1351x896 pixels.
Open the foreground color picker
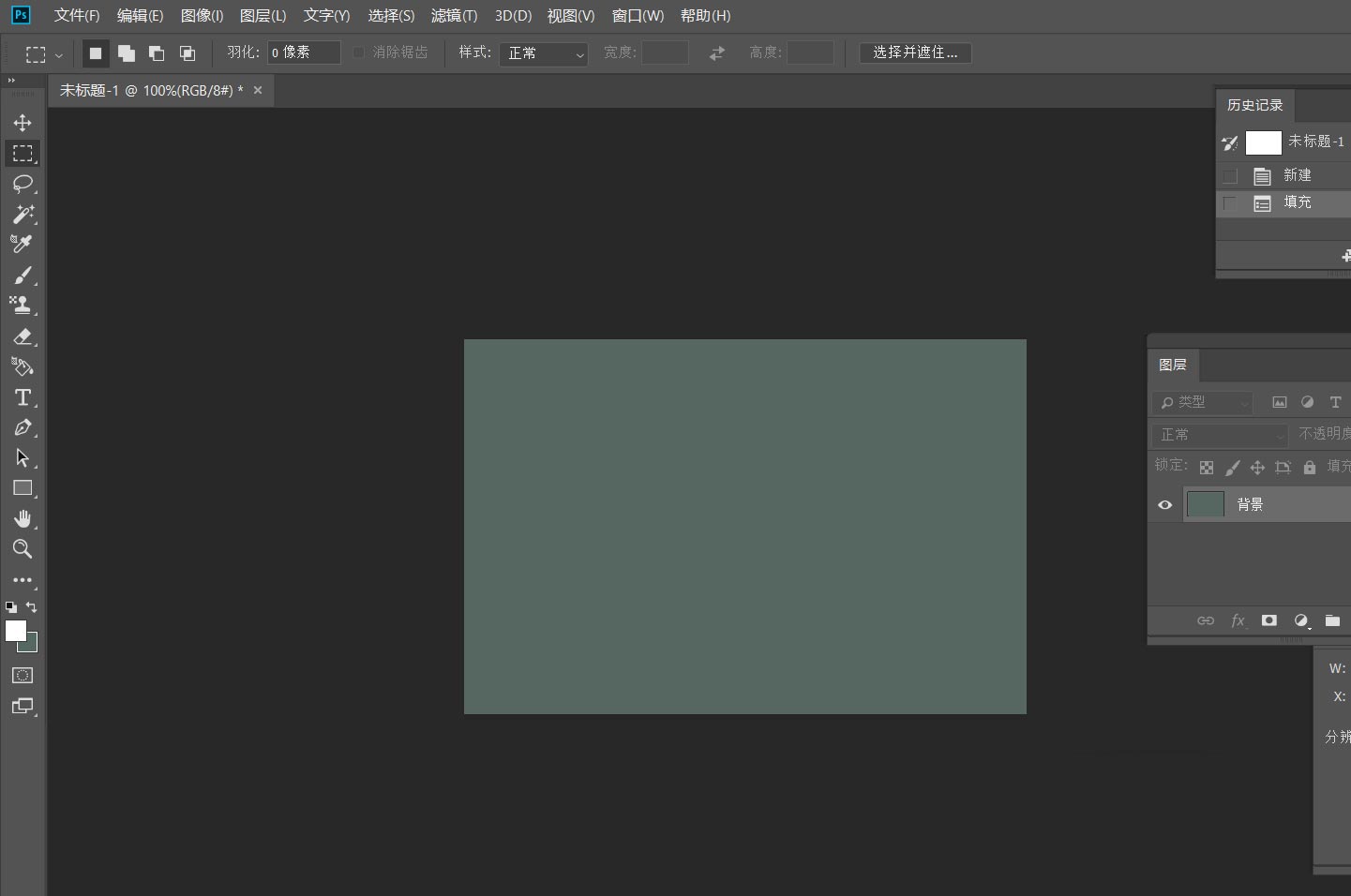point(16,631)
